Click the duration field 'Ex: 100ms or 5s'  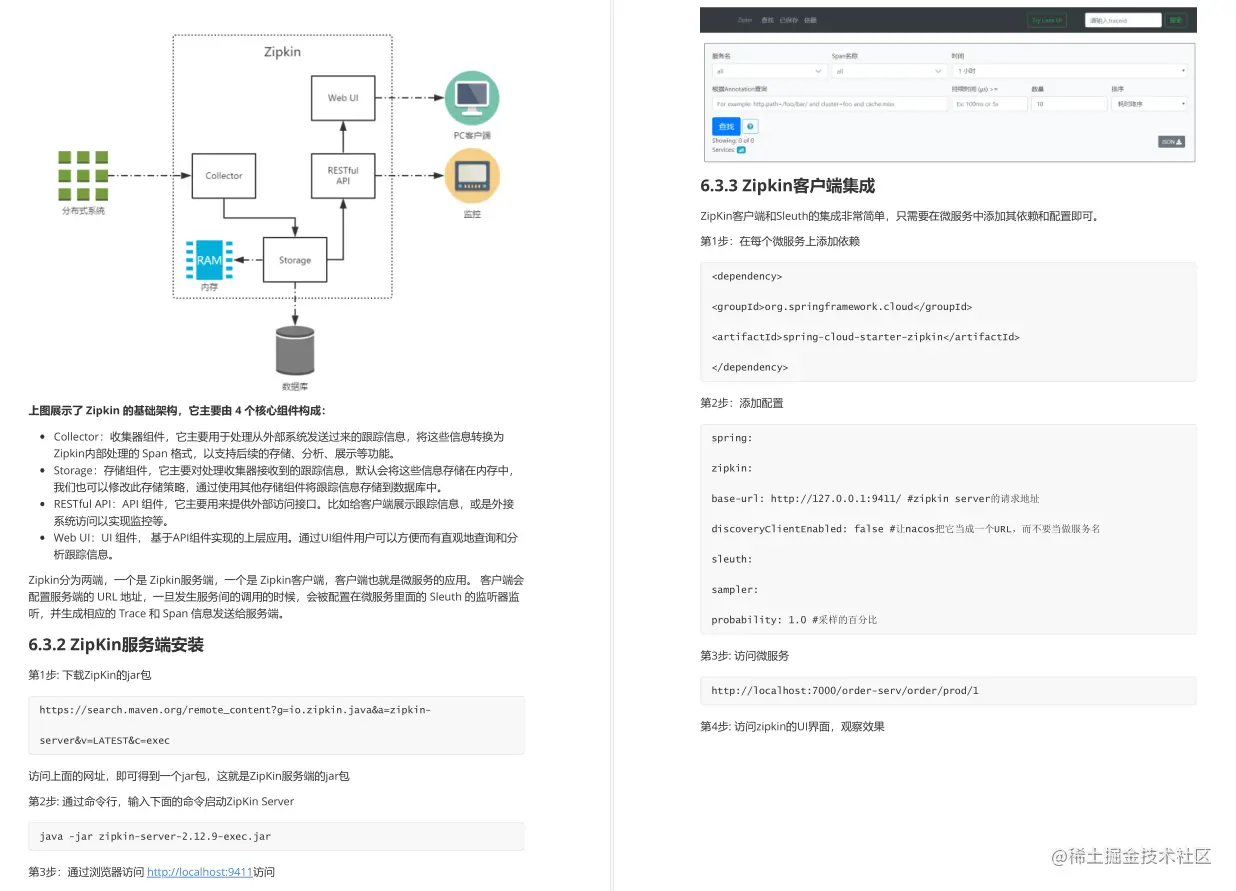coord(989,103)
